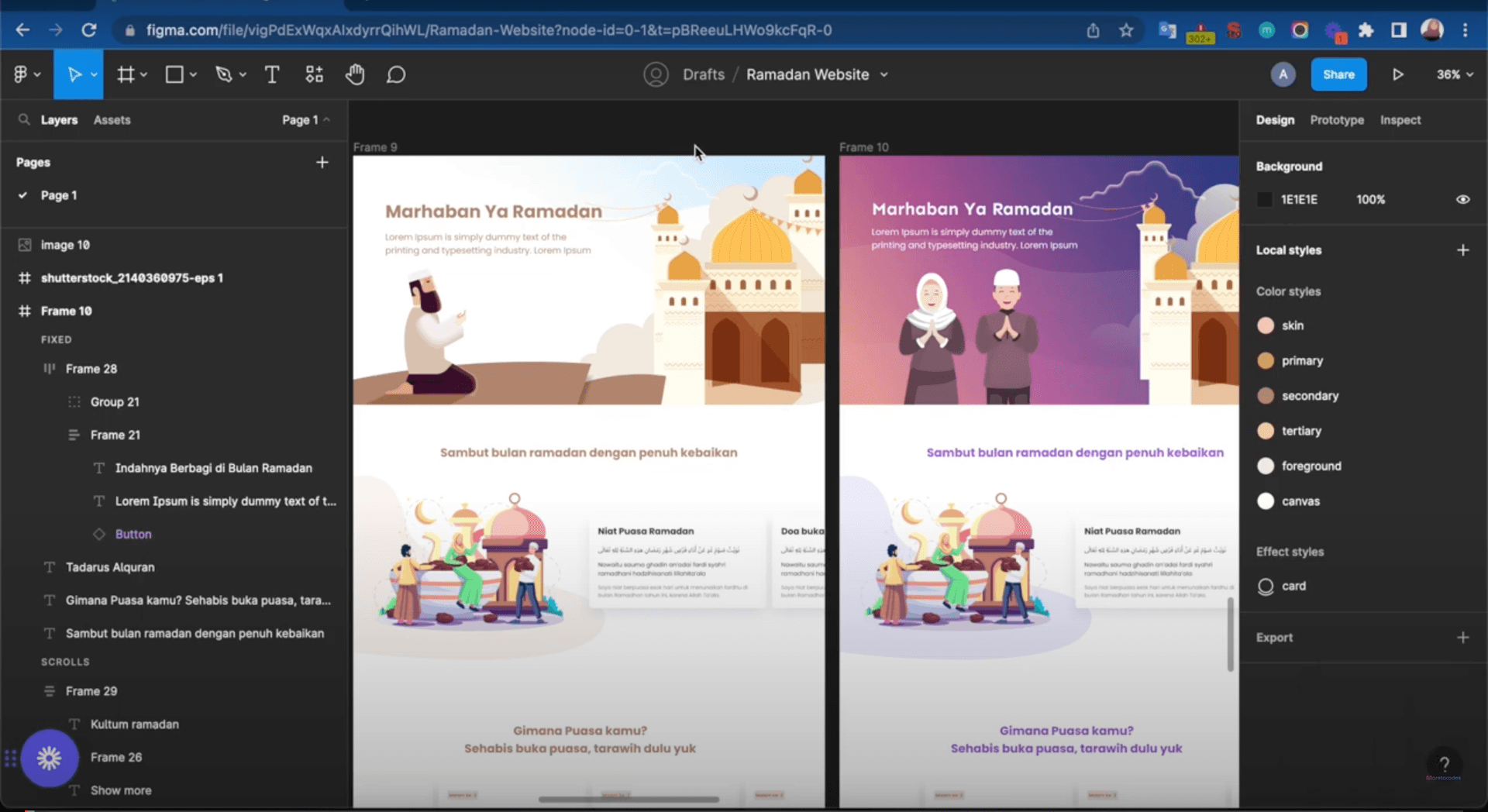
Task: Open Ramadan Website file name dropdown
Action: [x=884, y=74]
